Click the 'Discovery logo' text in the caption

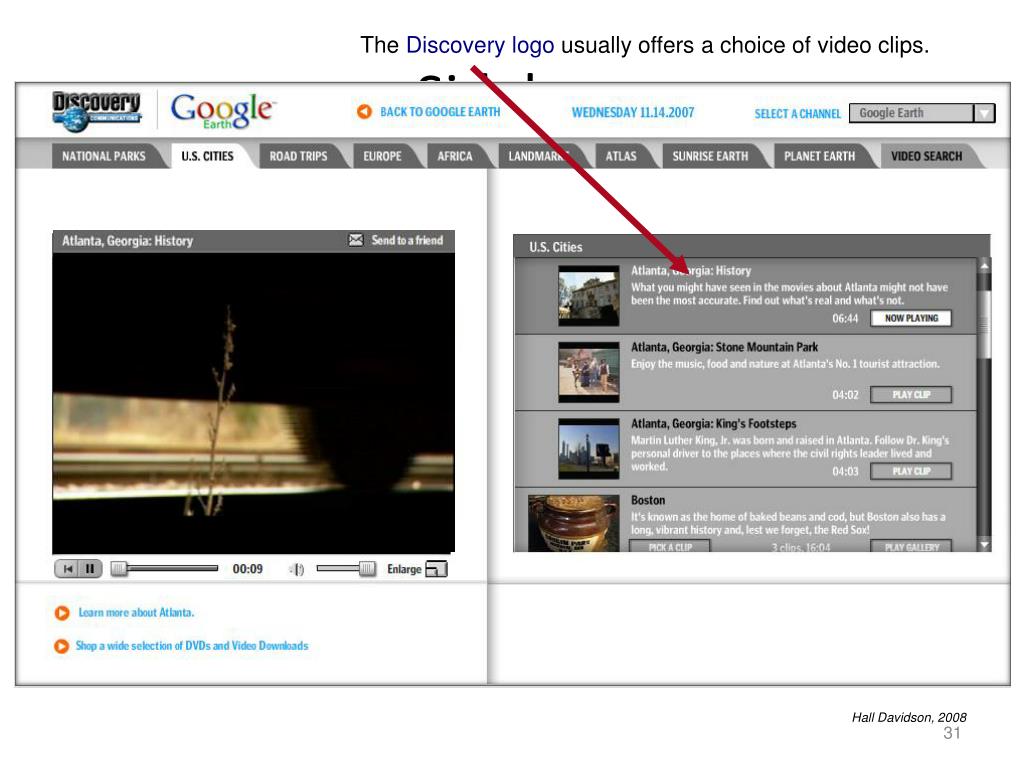[x=480, y=46]
